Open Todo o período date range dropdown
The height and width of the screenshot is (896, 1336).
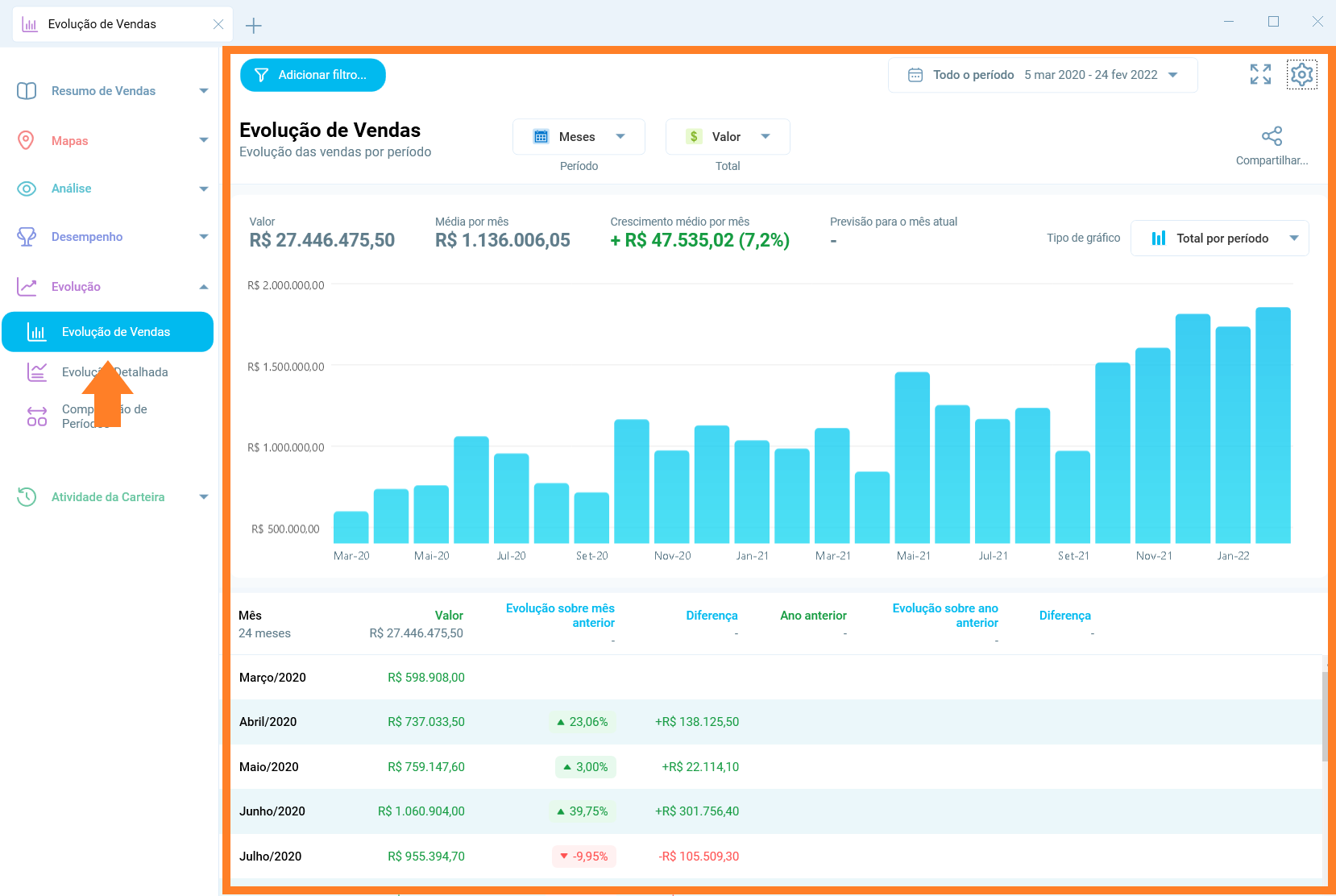pyautogui.click(x=1043, y=75)
